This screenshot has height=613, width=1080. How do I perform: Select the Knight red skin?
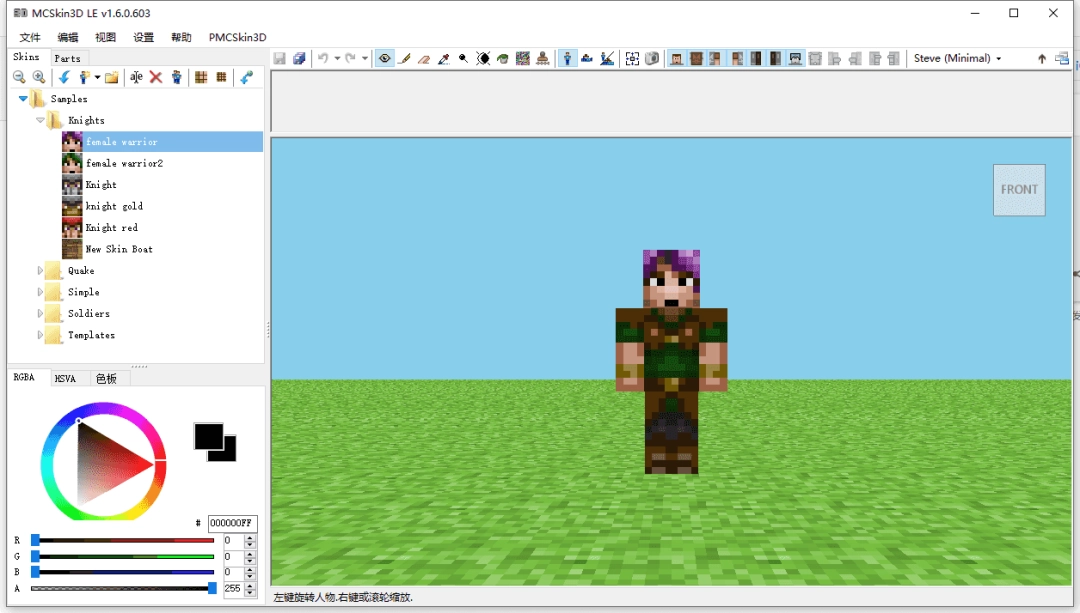pyautogui.click(x=110, y=227)
